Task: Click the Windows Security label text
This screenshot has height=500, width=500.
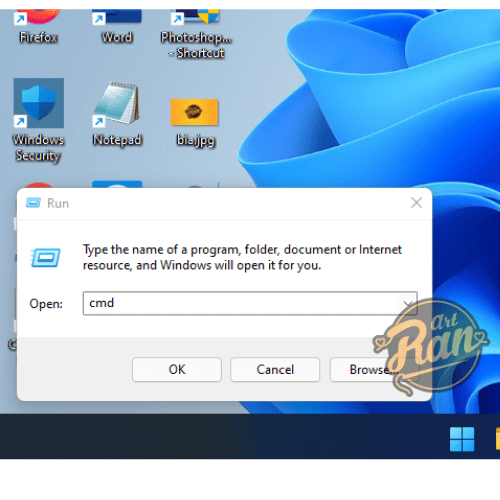Action: (39, 148)
